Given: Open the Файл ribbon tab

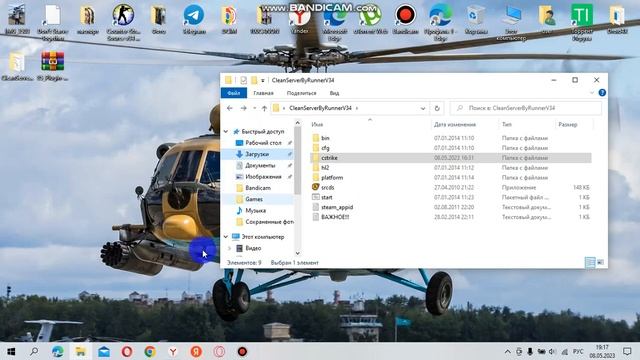Looking at the screenshot, I should click(x=233, y=93).
